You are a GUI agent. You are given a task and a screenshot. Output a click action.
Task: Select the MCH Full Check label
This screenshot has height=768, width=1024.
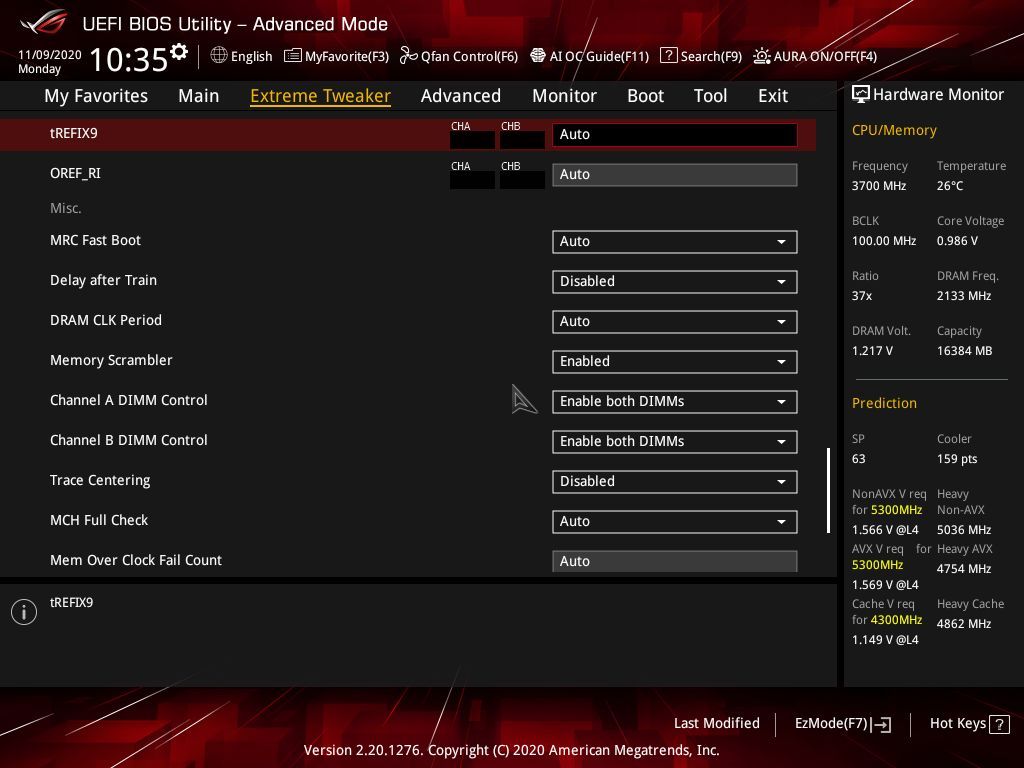point(99,520)
